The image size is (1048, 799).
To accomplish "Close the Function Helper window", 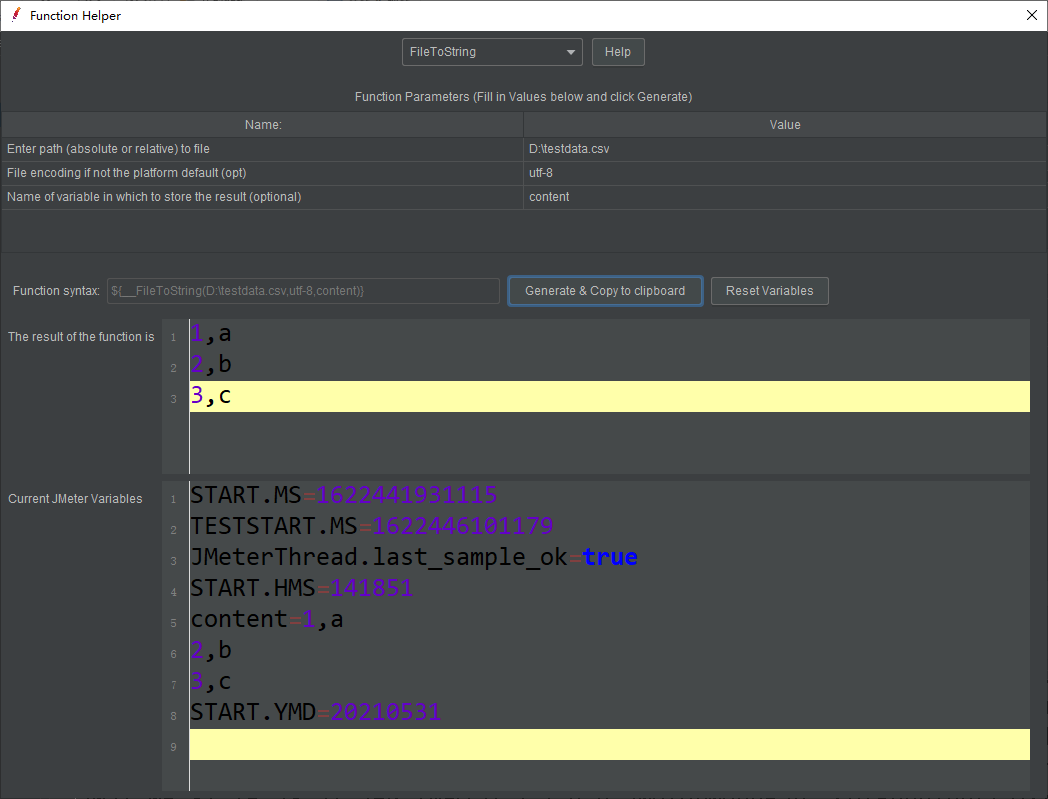I will [x=1031, y=15].
